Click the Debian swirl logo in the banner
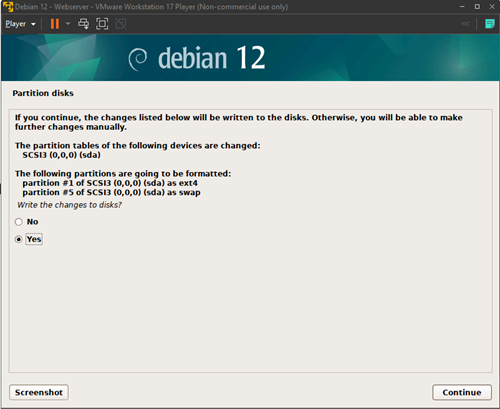500x409 pixels. tap(138, 59)
